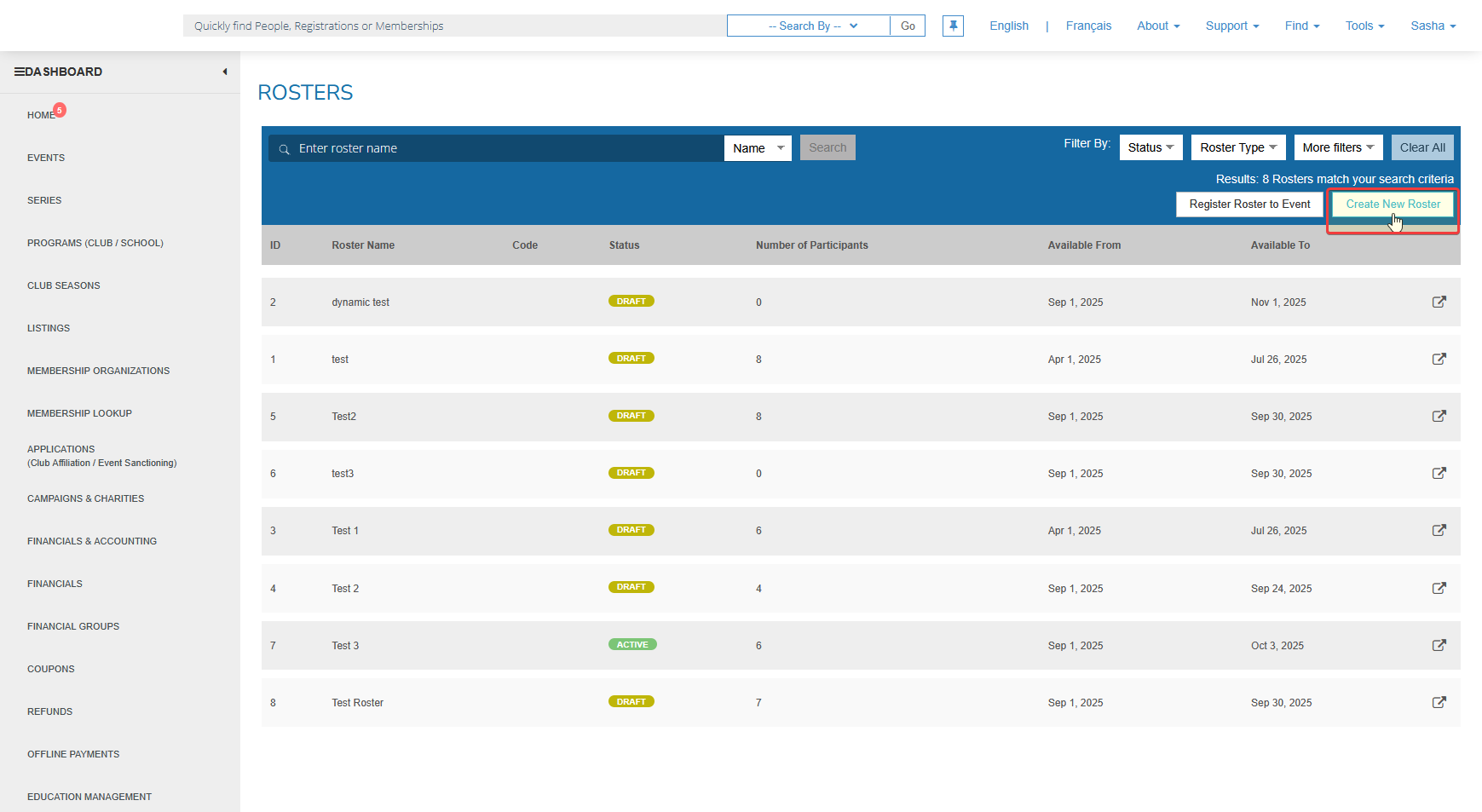
Task: Open the More filters dropdown
Action: [1337, 147]
